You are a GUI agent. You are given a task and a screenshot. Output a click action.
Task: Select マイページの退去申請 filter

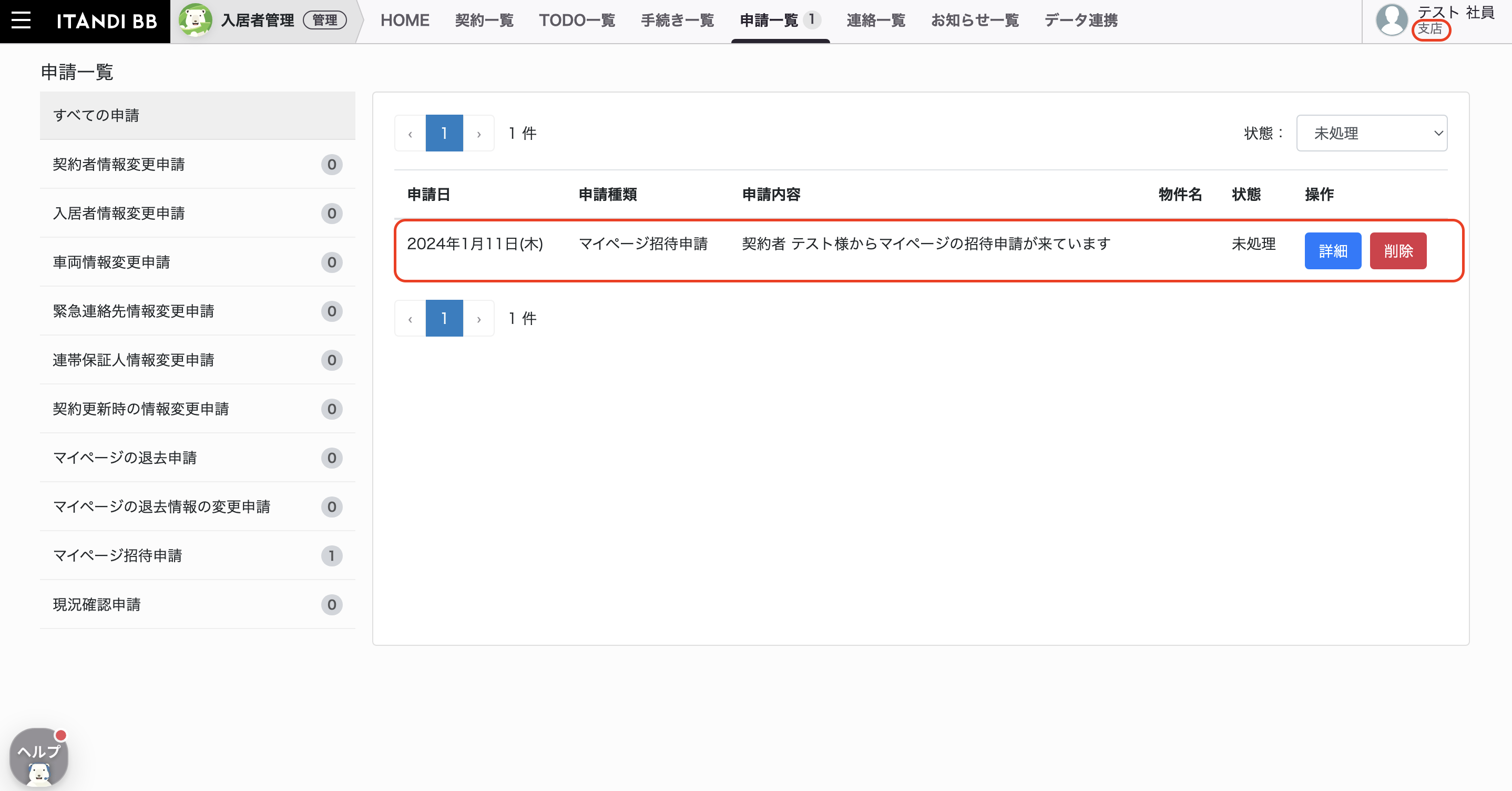[x=197, y=458]
